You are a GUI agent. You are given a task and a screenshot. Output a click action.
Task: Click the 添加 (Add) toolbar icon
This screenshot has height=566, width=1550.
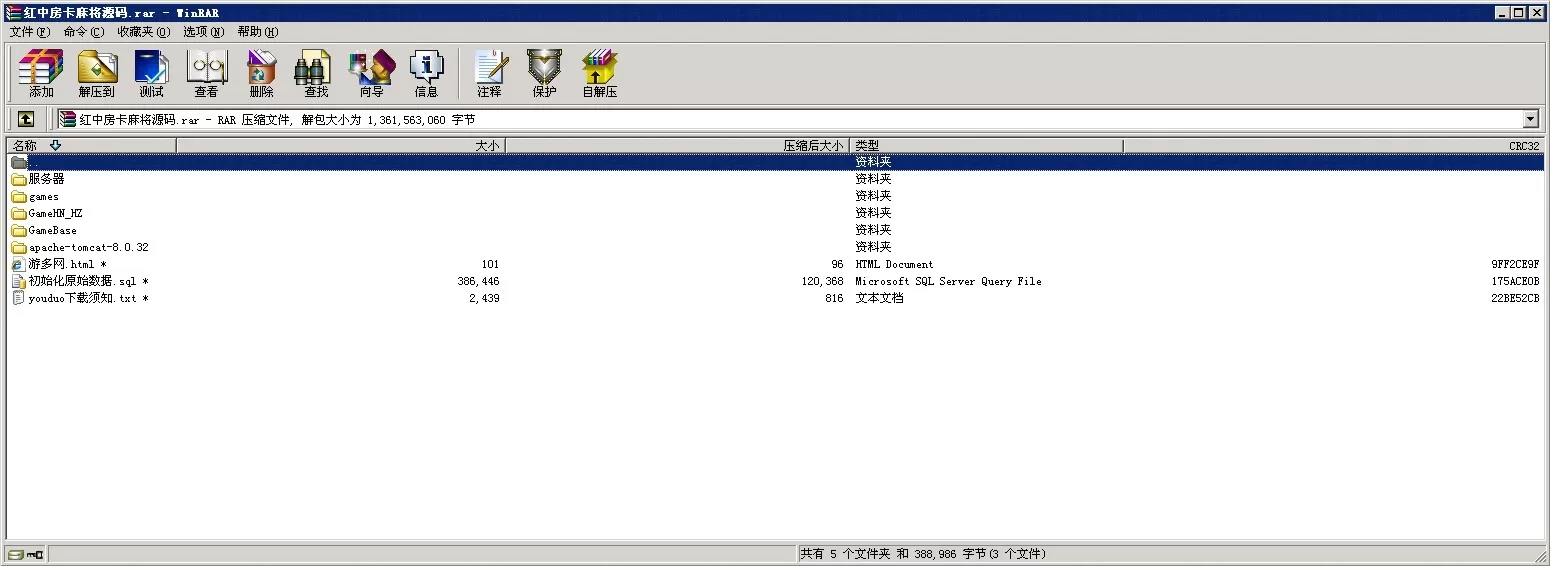[41, 73]
